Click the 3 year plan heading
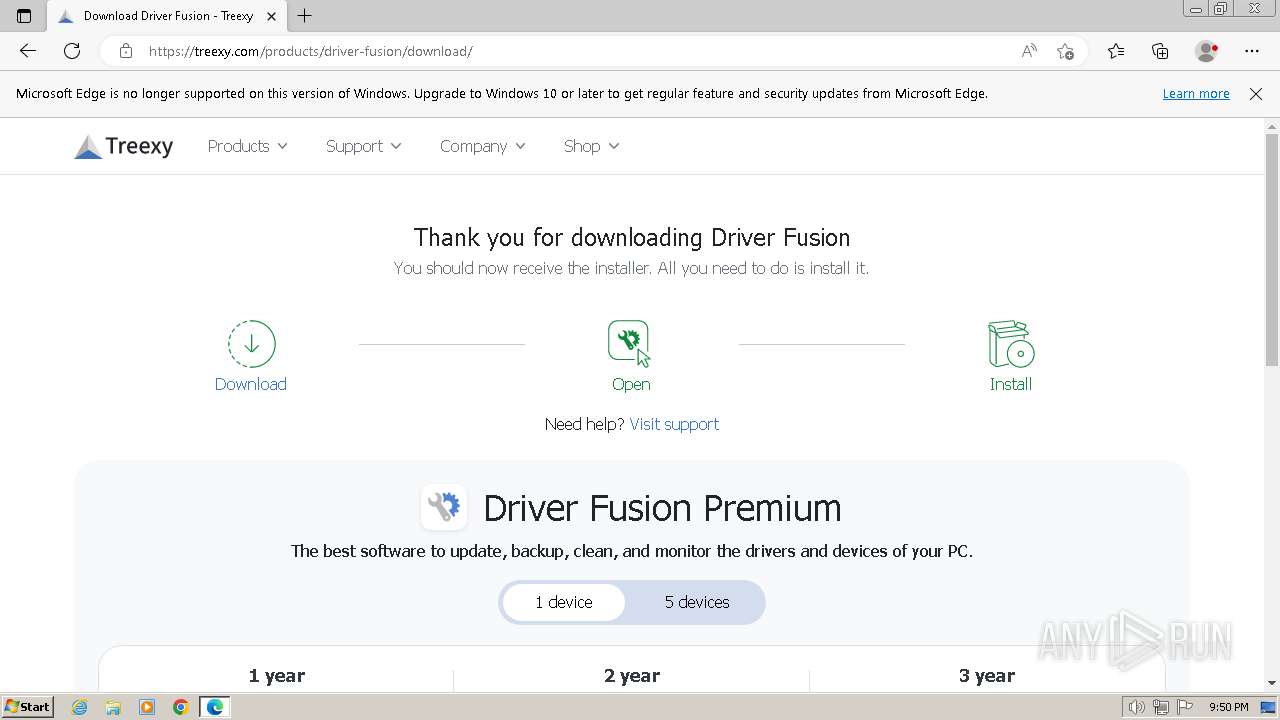 tap(987, 676)
